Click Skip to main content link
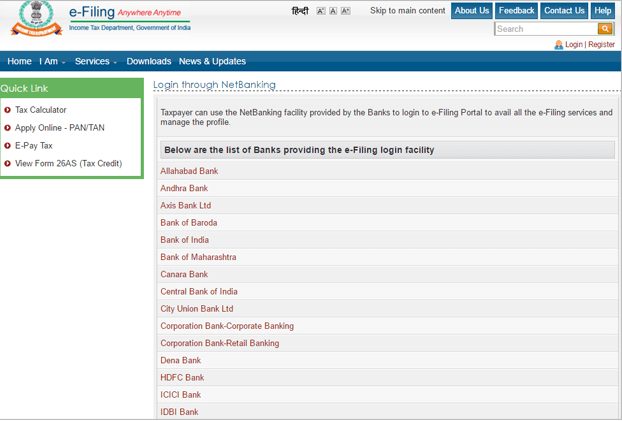 coord(407,11)
